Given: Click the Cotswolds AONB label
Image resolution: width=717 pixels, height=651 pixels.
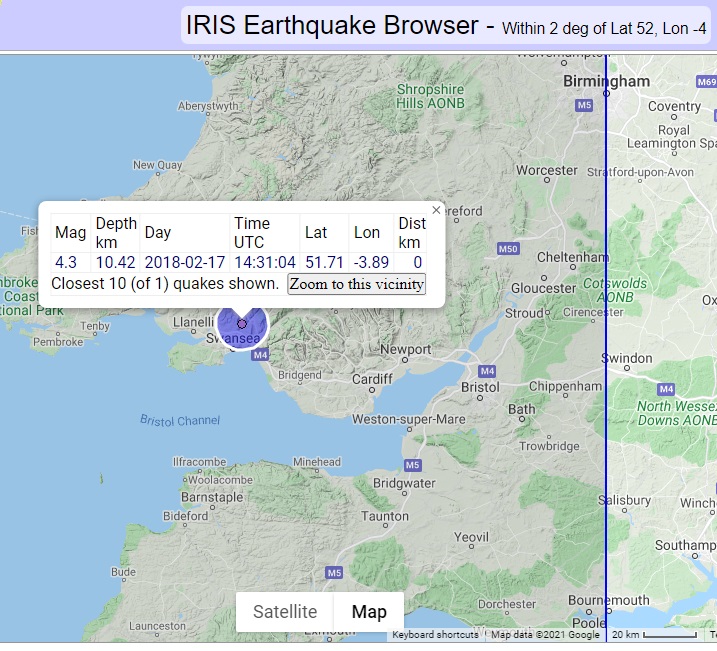Looking at the screenshot, I should pyautogui.click(x=615, y=290).
